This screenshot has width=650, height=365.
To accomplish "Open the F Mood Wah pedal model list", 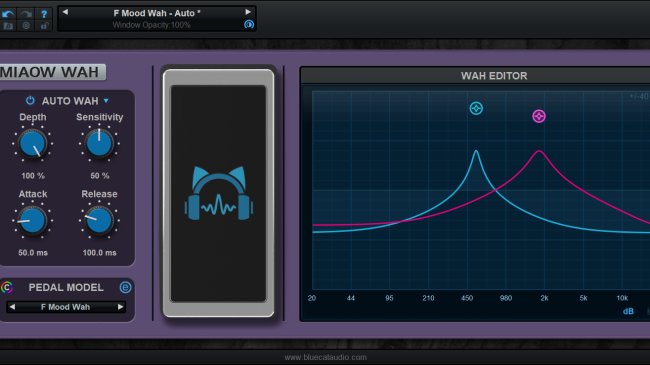I will coord(65,307).
